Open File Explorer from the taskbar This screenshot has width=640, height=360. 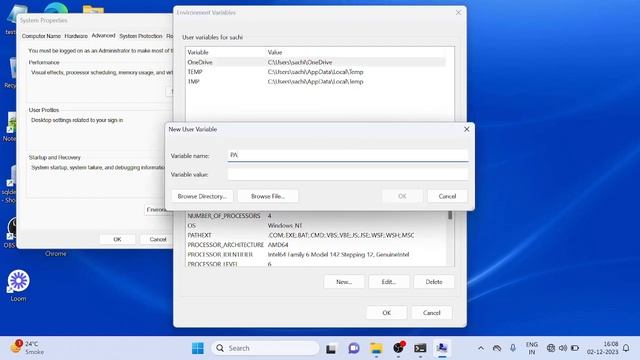tap(376, 348)
